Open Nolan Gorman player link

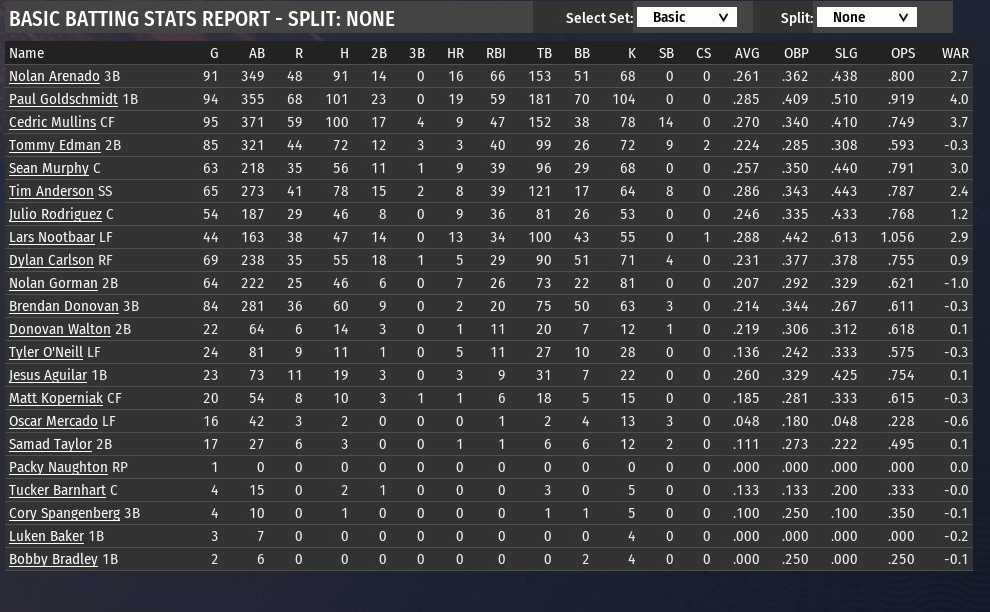point(54,284)
